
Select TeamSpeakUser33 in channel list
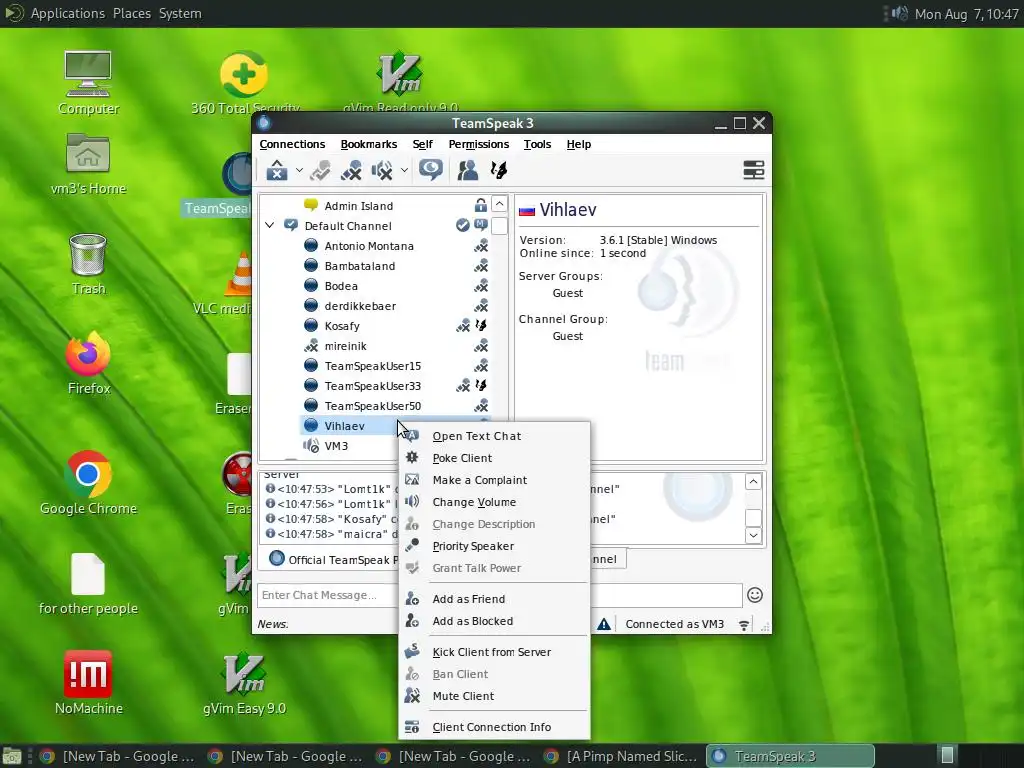(373, 386)
